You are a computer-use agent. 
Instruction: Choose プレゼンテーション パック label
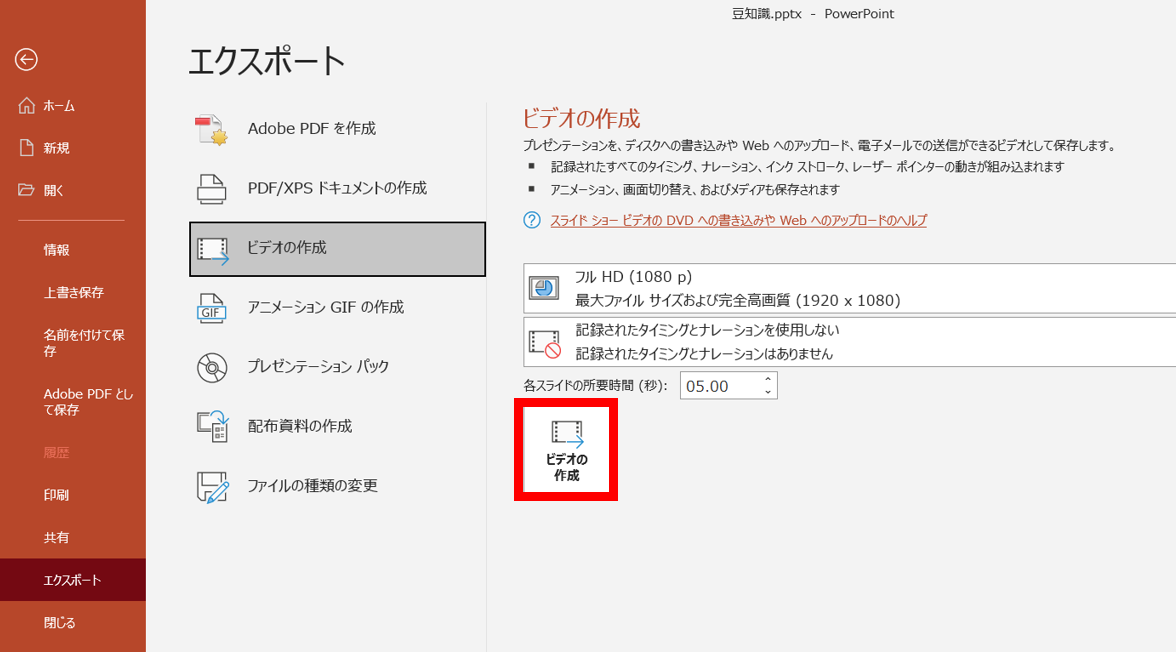click(x=319, y=367)
